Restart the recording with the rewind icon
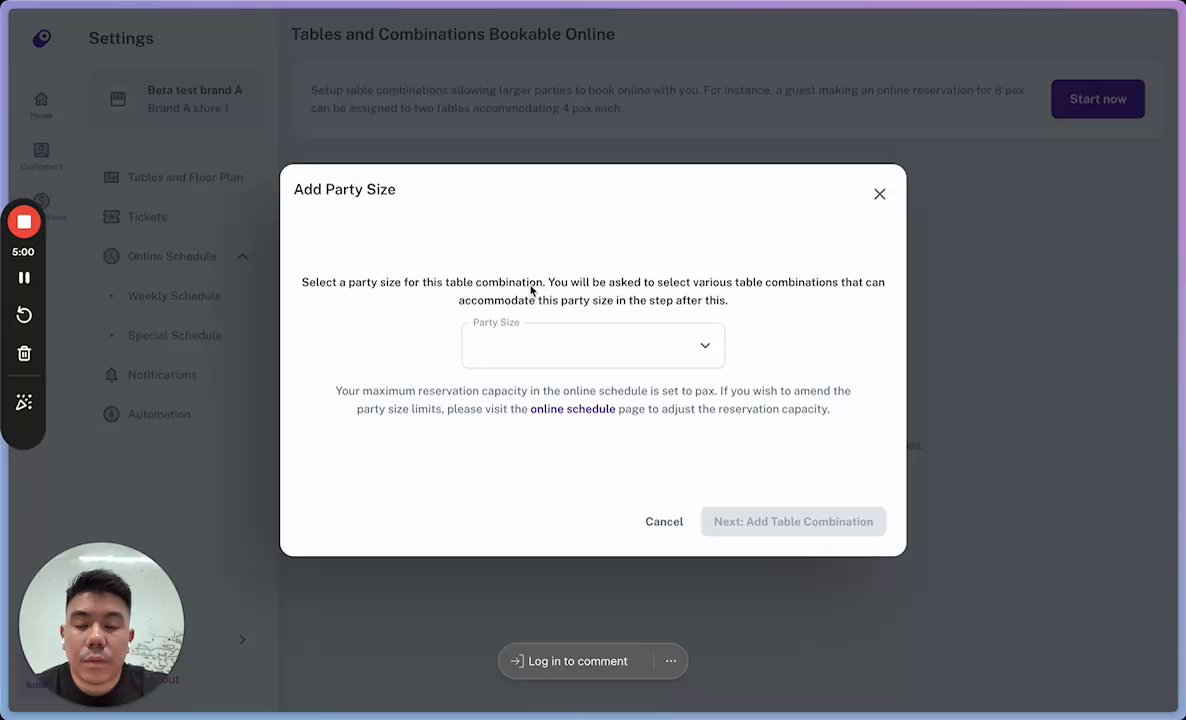The height and width of the screenshot is (720, 1186). [24, 315]
